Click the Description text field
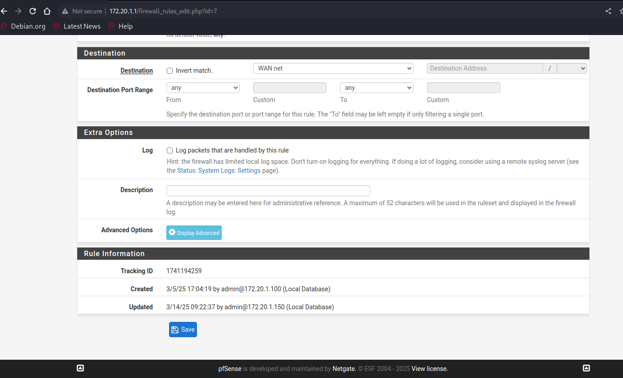Screen dimensions: 623x378 point(268,190)
